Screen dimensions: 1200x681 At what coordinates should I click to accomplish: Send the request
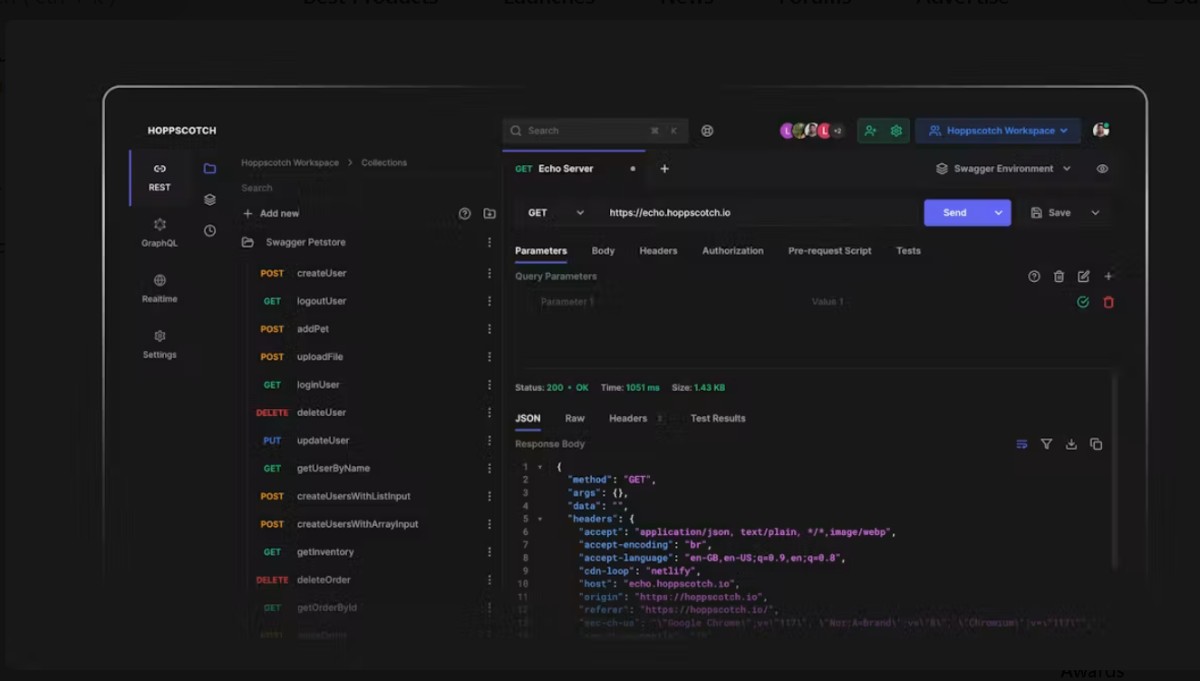(955, 213)
